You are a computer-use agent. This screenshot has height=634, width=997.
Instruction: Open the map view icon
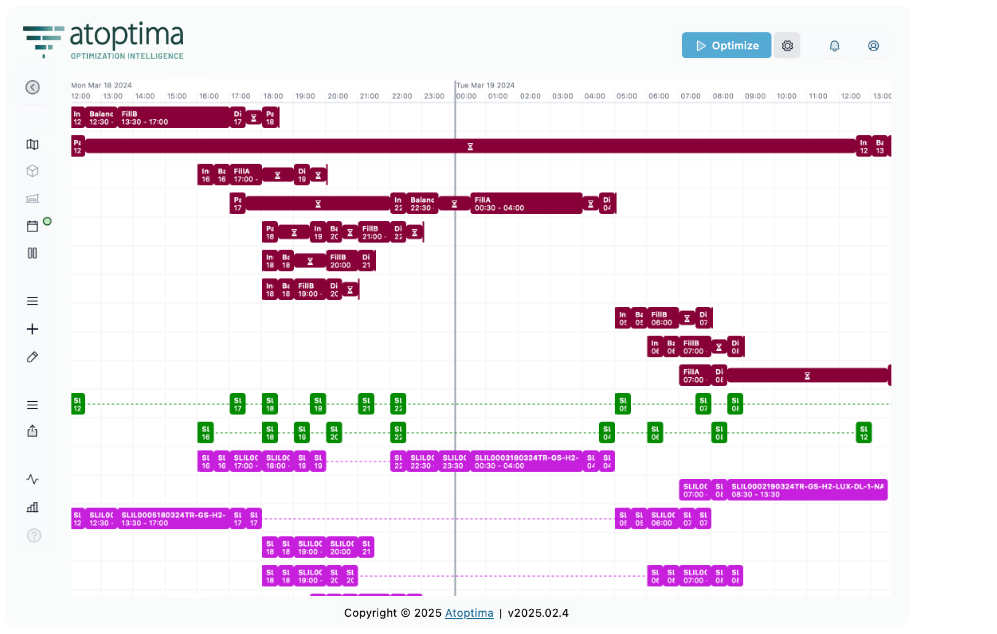pos(33,145)
